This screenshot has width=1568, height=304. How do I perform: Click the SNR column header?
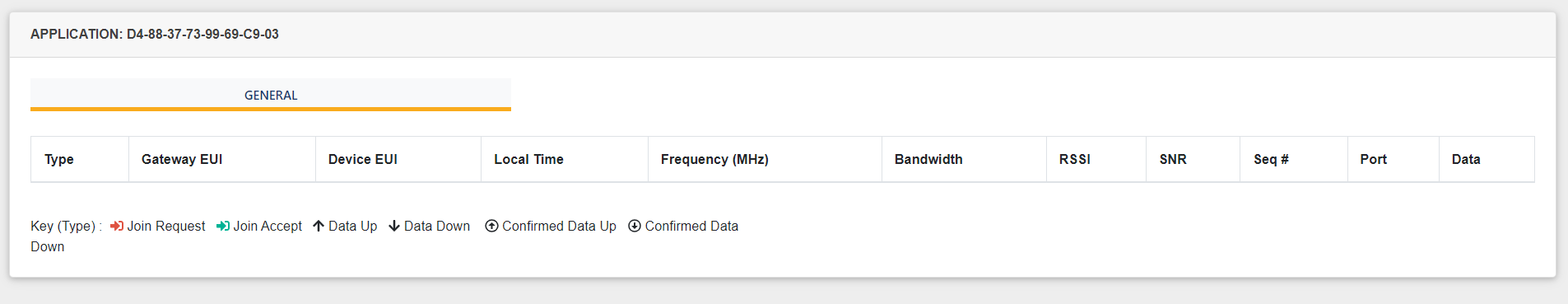pyautogui.click(x=1193, y=159)
